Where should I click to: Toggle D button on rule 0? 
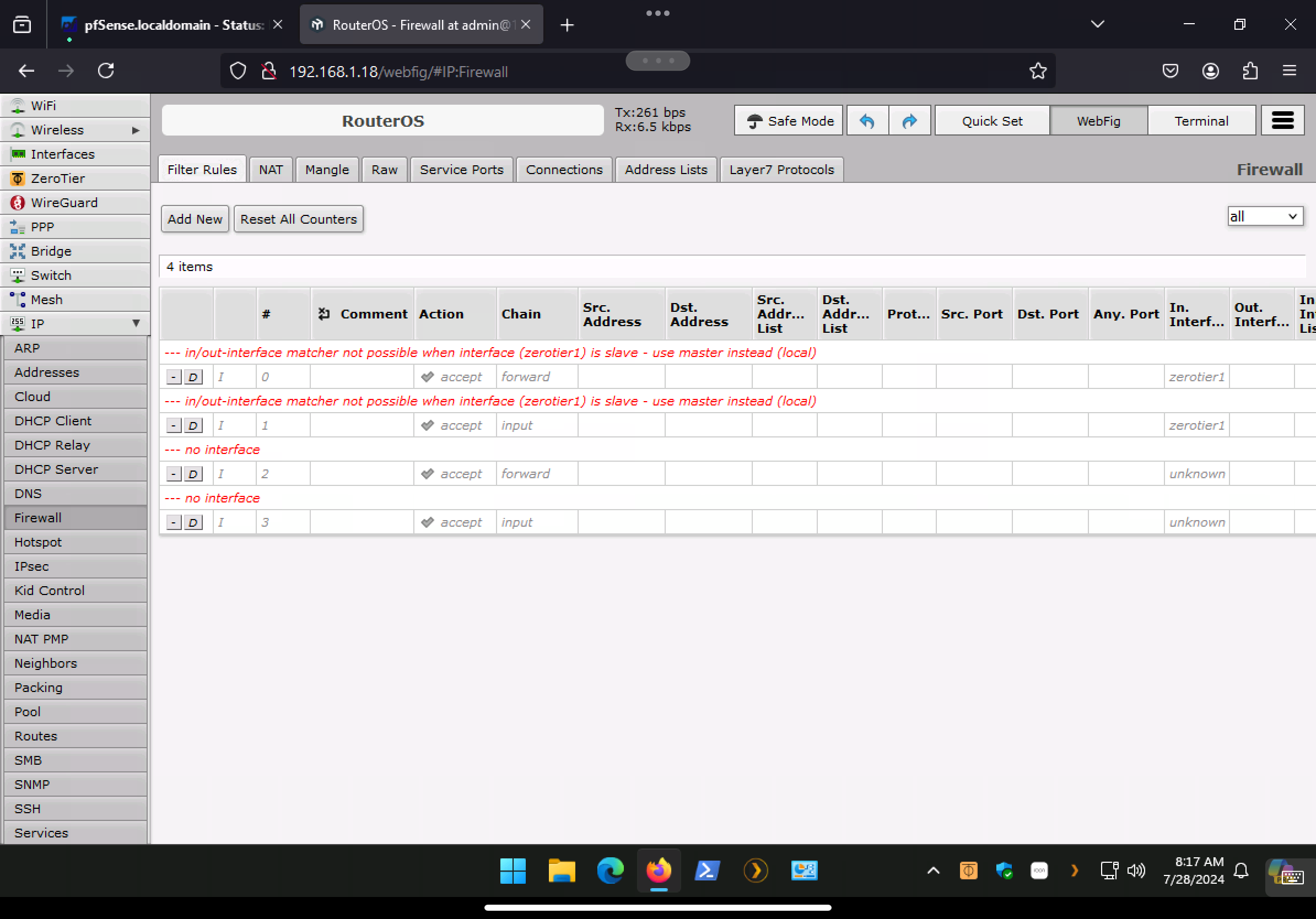[x=193, y=377]
